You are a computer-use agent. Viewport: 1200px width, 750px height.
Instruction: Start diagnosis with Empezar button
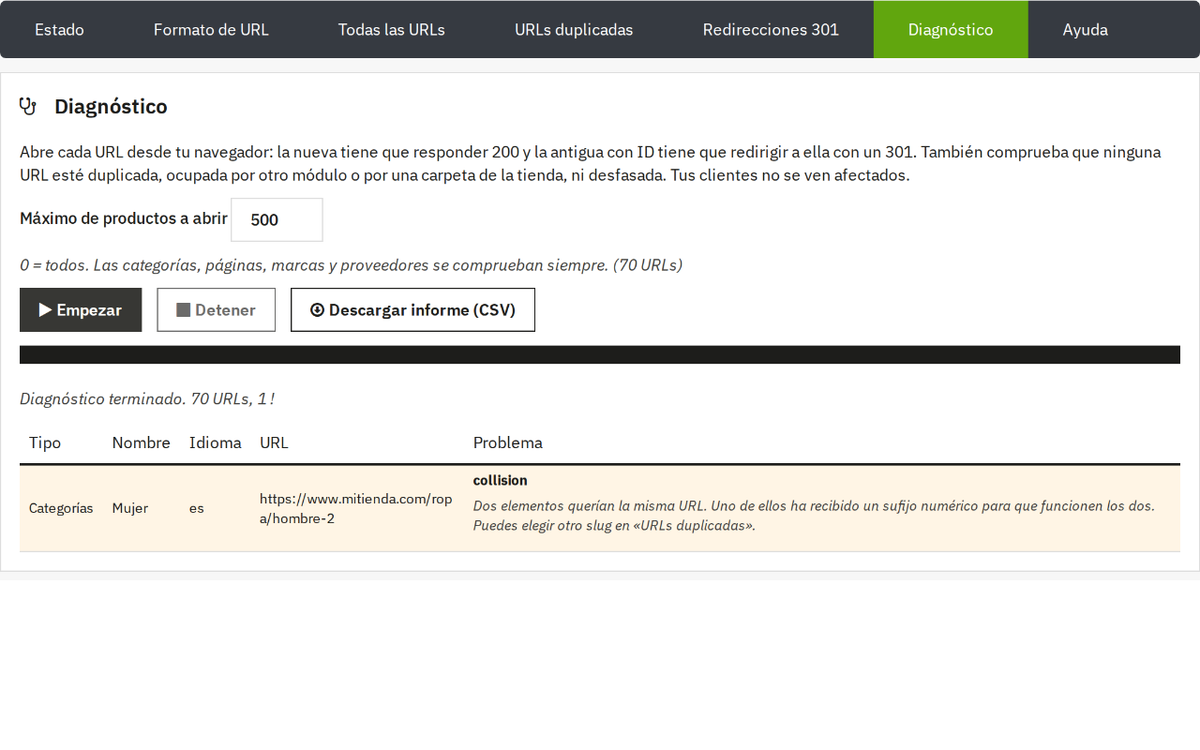point(81,310)
